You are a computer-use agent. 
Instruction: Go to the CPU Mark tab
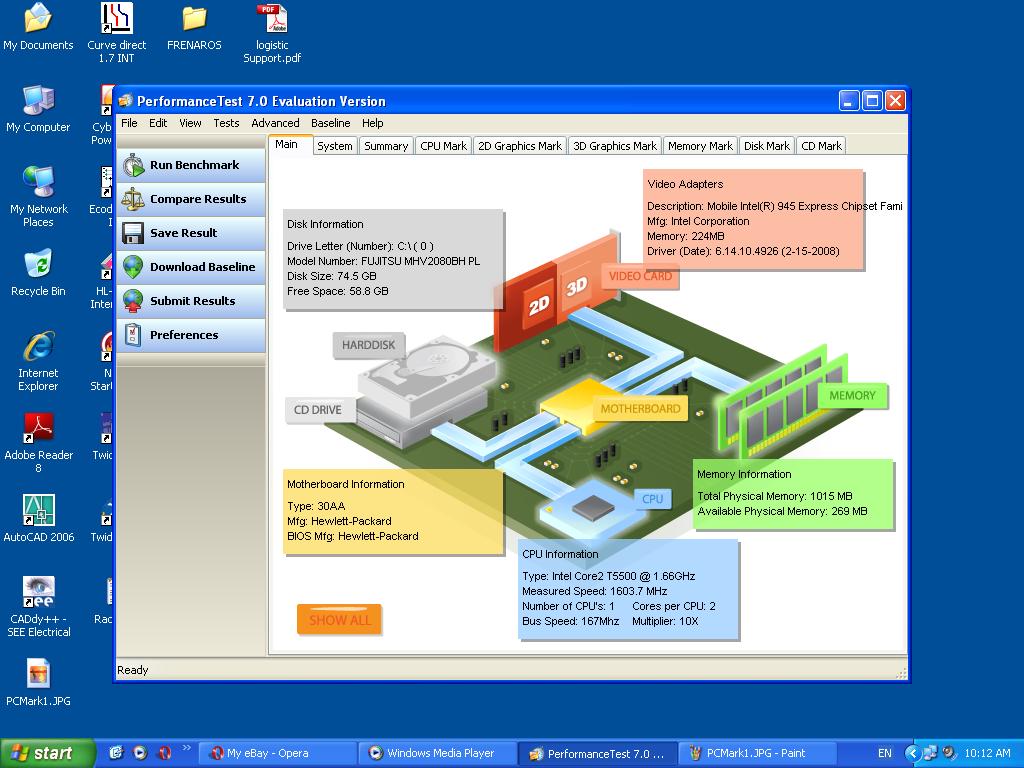443,146
